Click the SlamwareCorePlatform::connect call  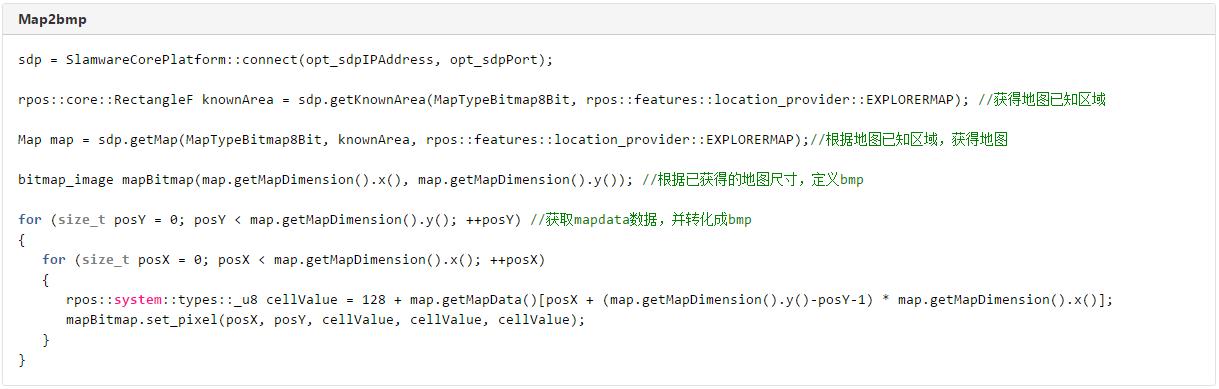tap(181, 59)
